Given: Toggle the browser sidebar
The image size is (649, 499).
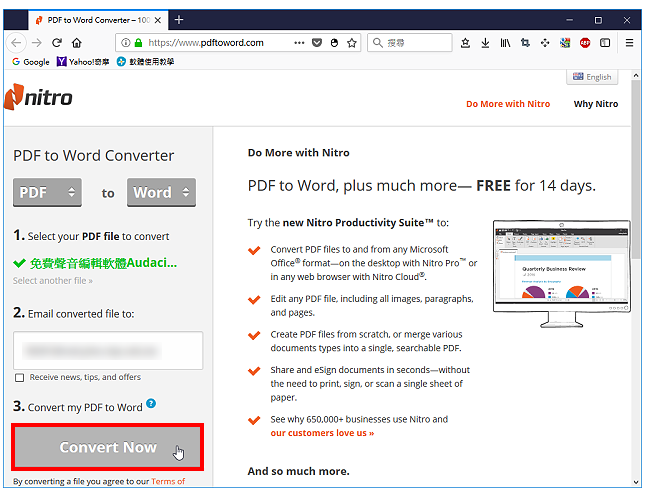Looking at the screenshot, I should click(x=605, y=43).
